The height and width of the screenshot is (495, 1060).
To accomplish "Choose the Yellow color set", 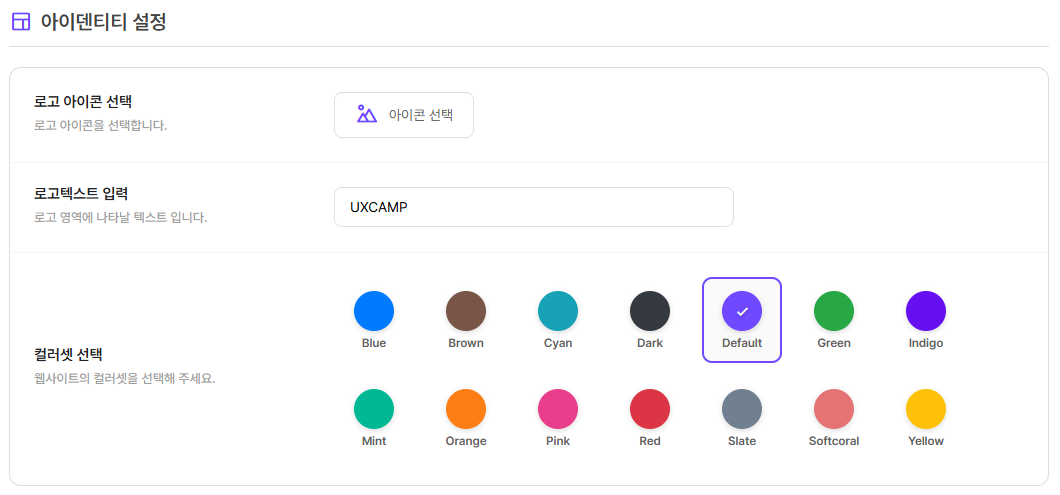I will point(926,409).
